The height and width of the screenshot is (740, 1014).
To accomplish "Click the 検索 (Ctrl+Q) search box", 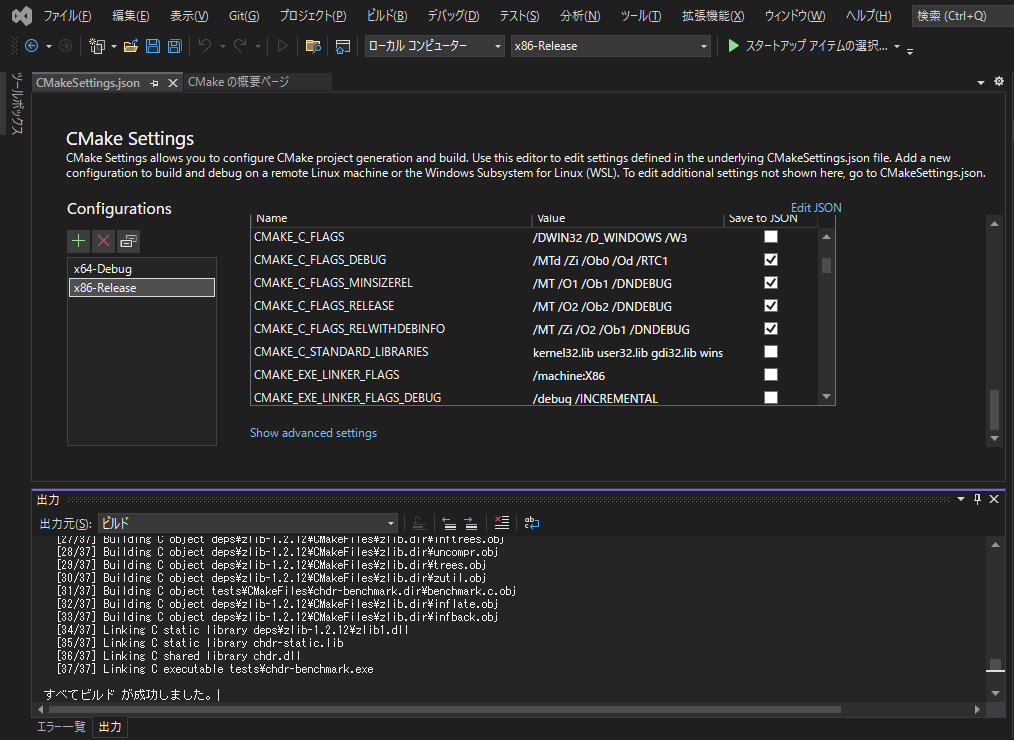I will [x=956, y=16].
